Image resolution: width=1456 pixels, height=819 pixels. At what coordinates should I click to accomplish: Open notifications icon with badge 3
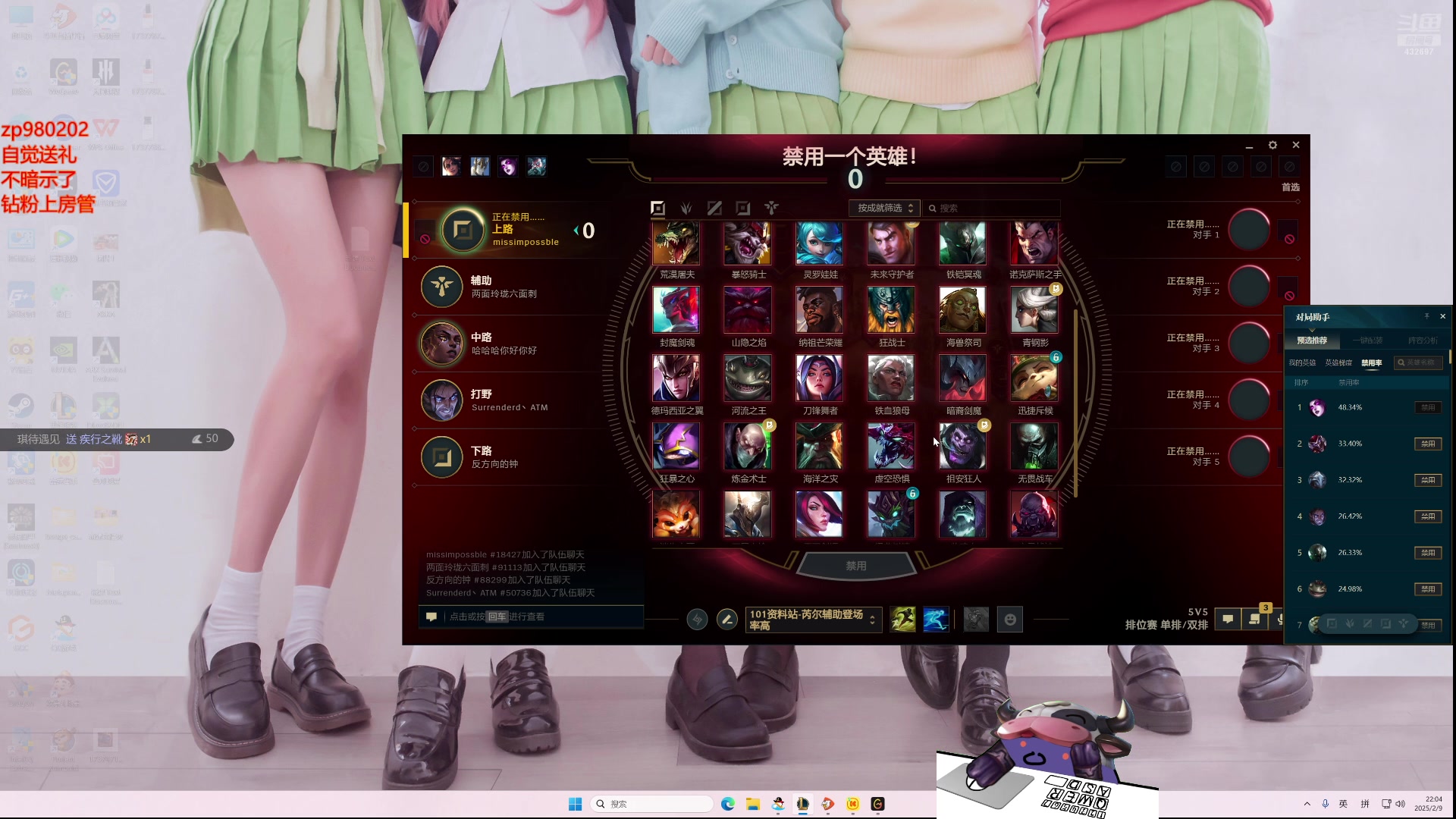(1255, 620)
